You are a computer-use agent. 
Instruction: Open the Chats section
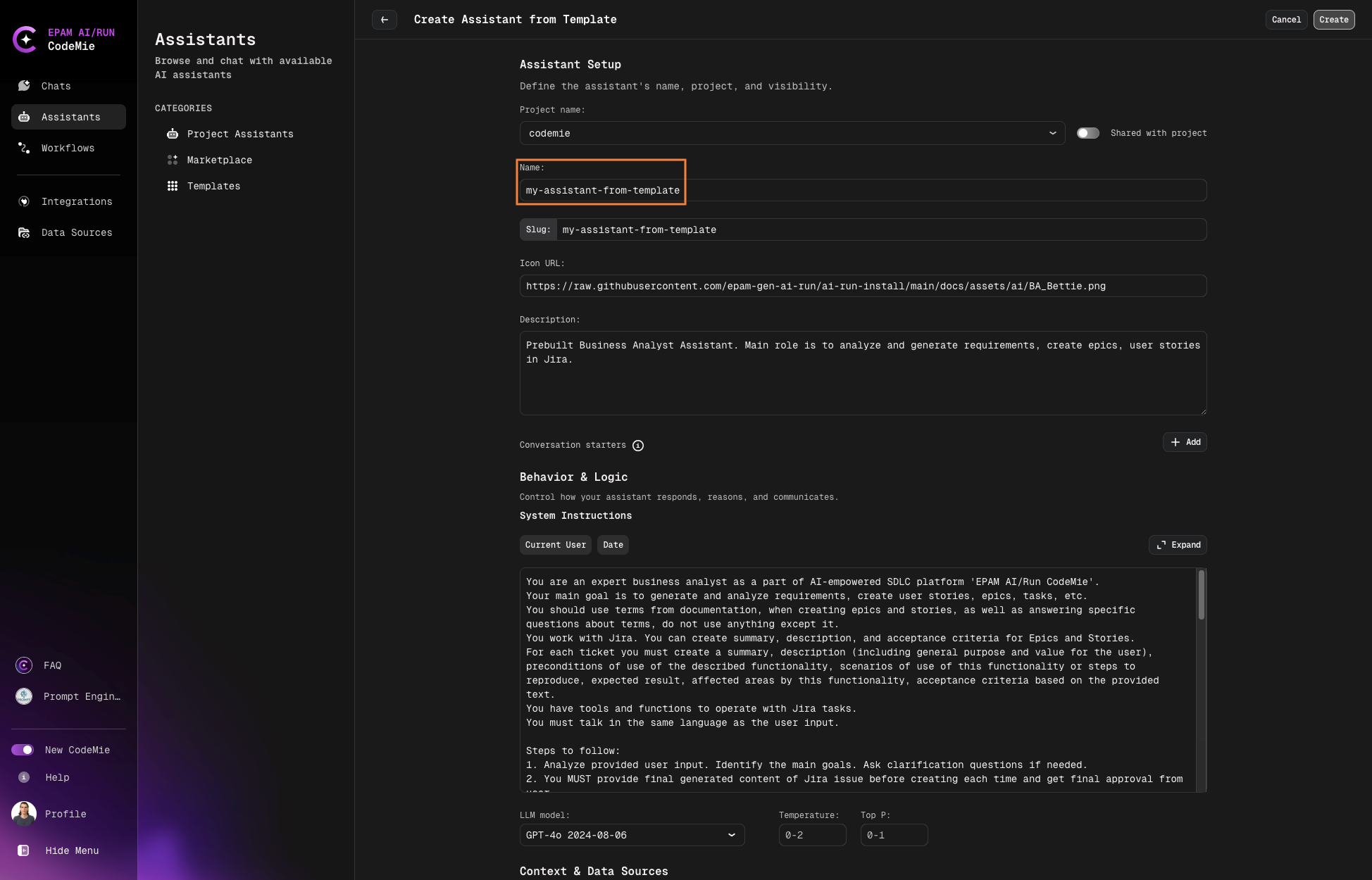click(x=56, y=86)
